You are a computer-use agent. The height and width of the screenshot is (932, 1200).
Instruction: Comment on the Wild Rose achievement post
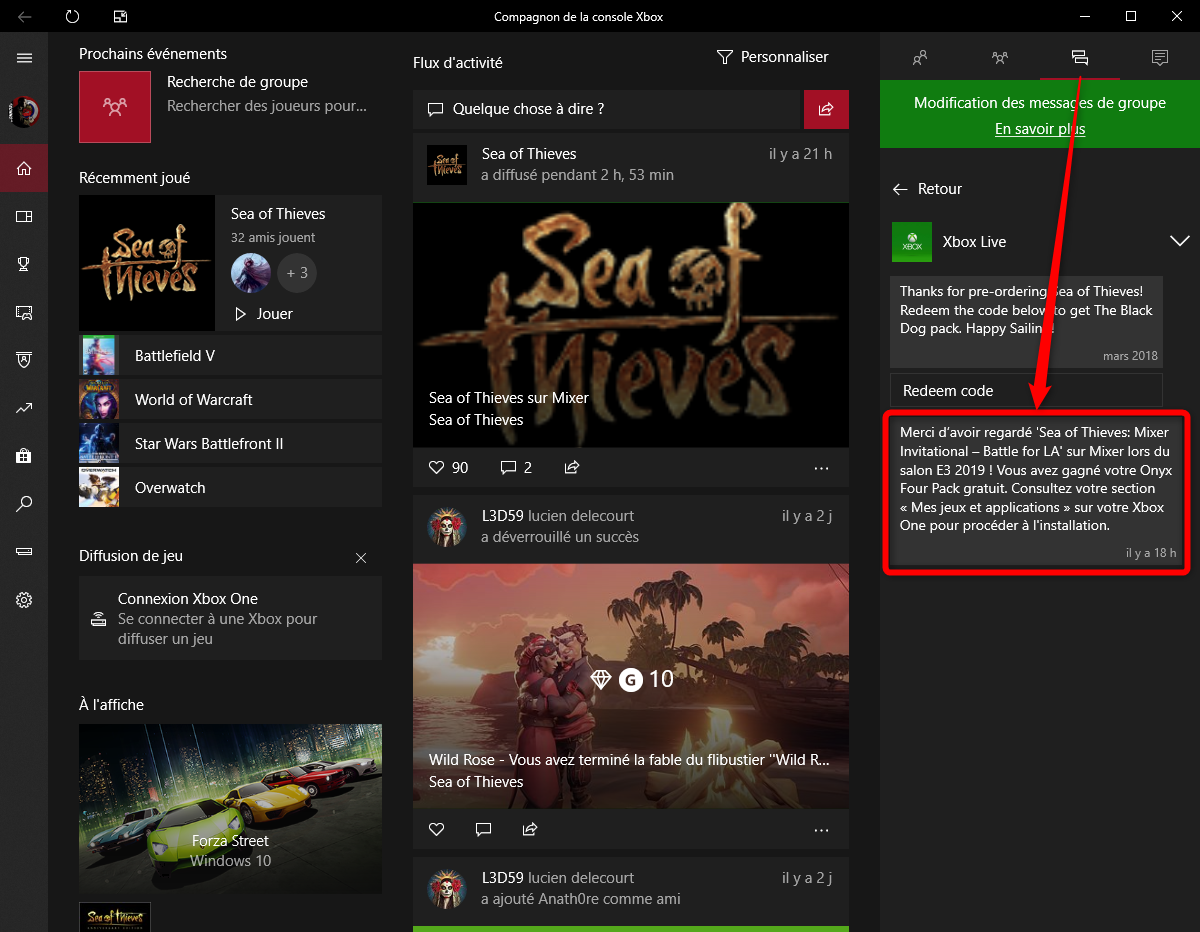(x=483, y=829)
